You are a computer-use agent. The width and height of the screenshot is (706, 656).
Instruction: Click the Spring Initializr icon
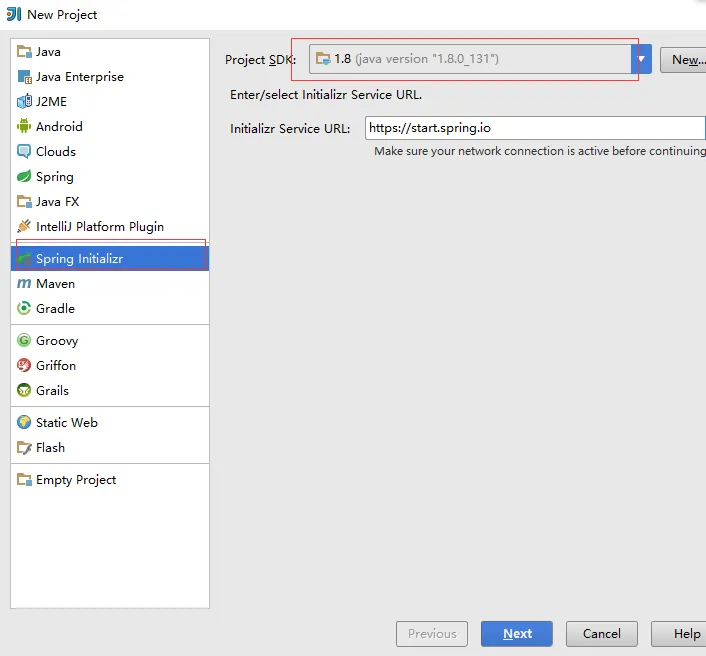(x=24, y=259)
